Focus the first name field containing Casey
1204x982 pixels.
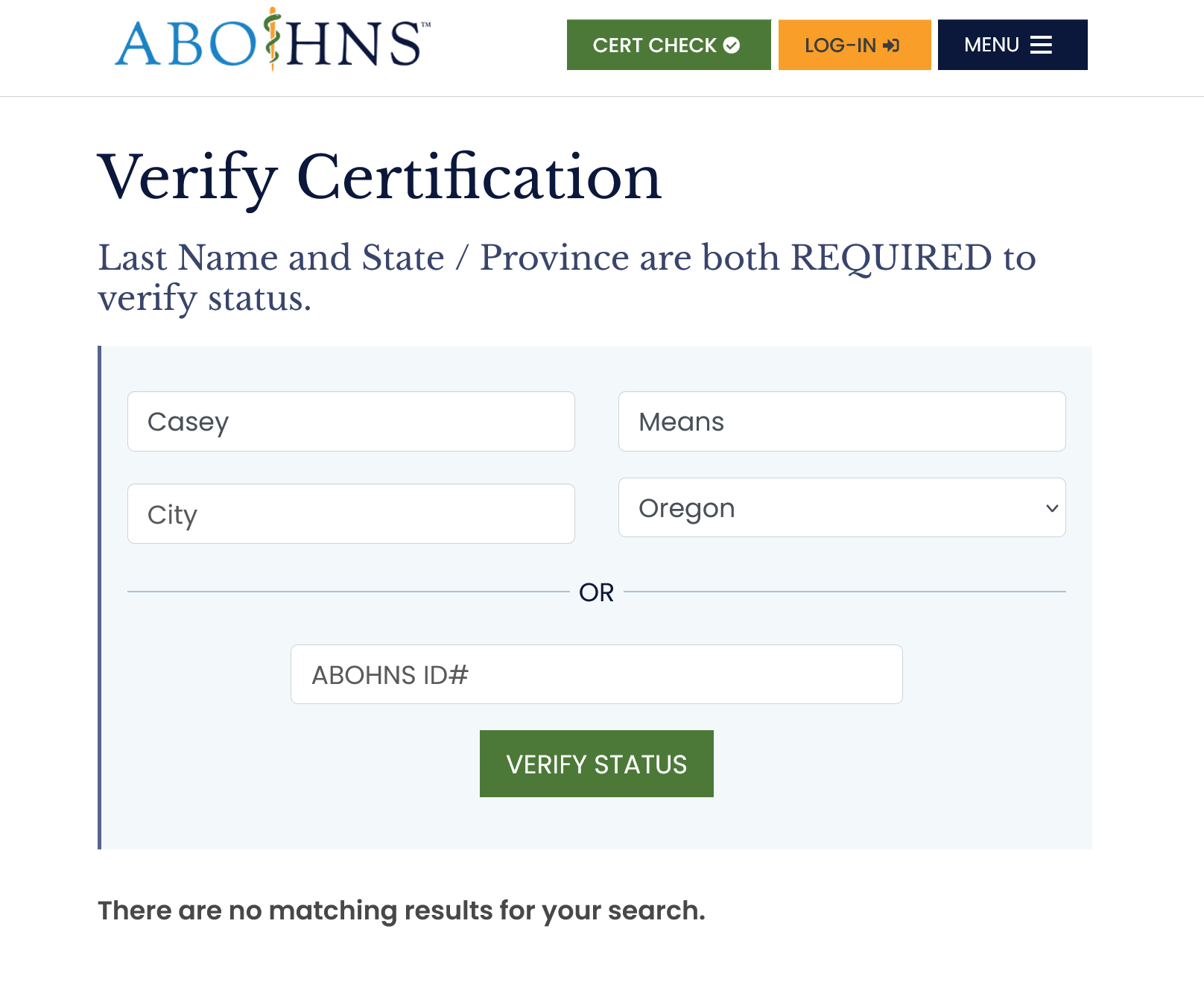pos(351,422)
